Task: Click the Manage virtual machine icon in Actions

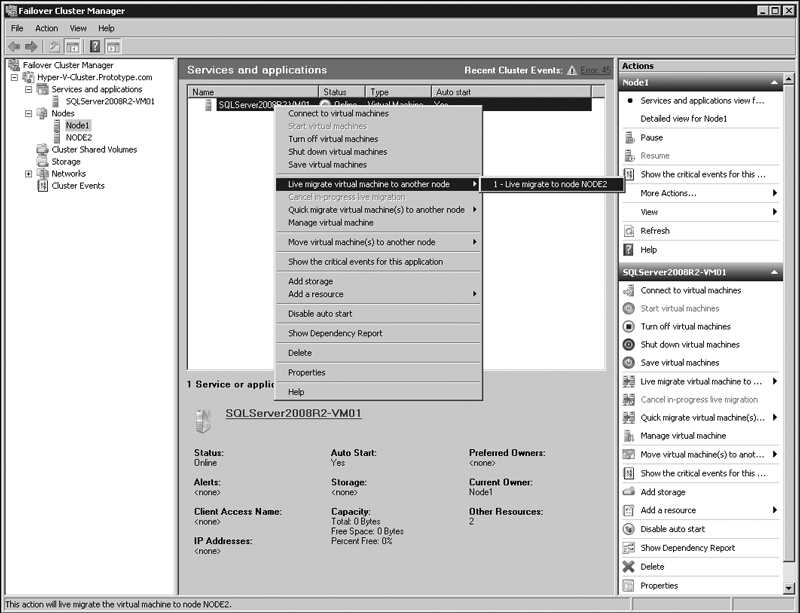Action: click(x=629, y=436)
